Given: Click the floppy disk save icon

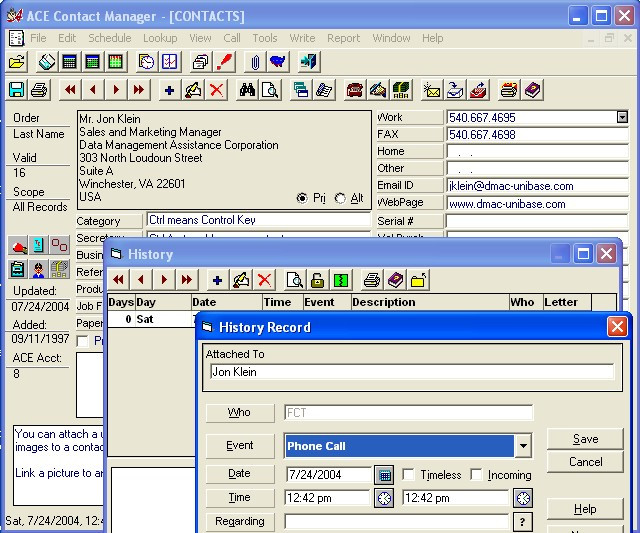Looking at the screenshot, I should 17,90.
